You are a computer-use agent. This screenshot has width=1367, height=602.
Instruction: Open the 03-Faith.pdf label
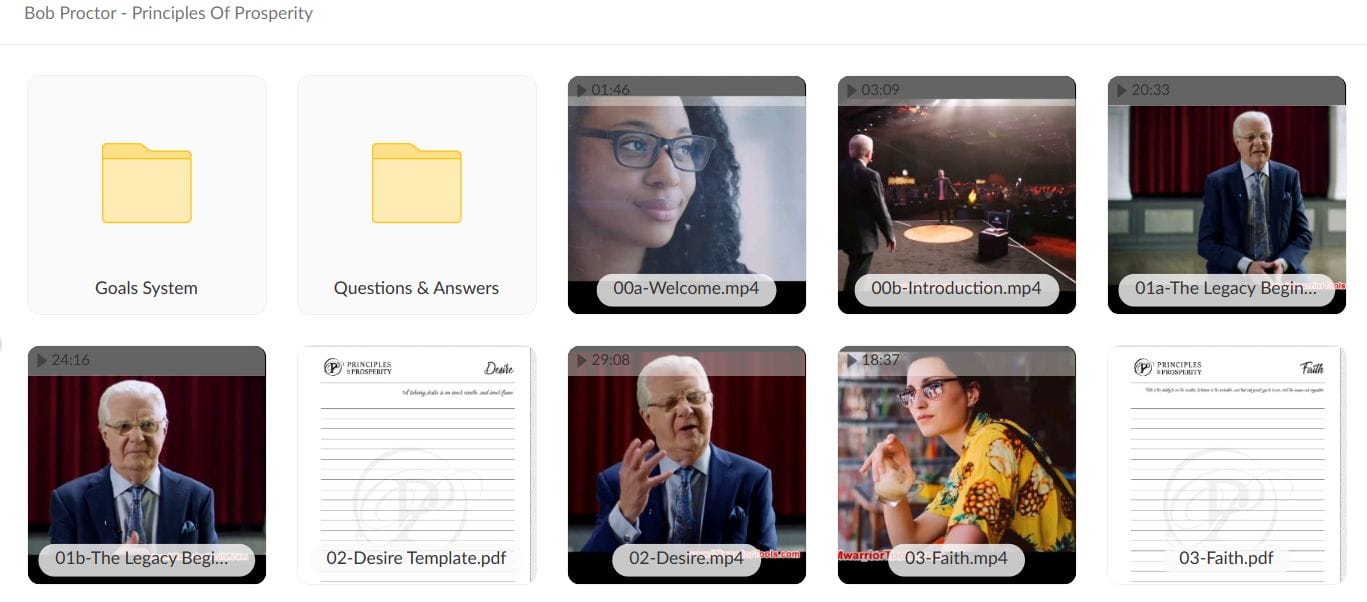click(x=1226, y=559)
